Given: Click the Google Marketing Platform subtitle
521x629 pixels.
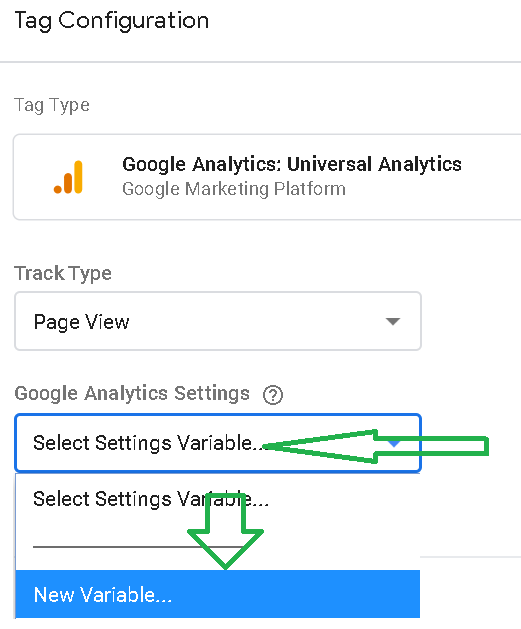Looking at the screenshot, I should pos(234,189).
